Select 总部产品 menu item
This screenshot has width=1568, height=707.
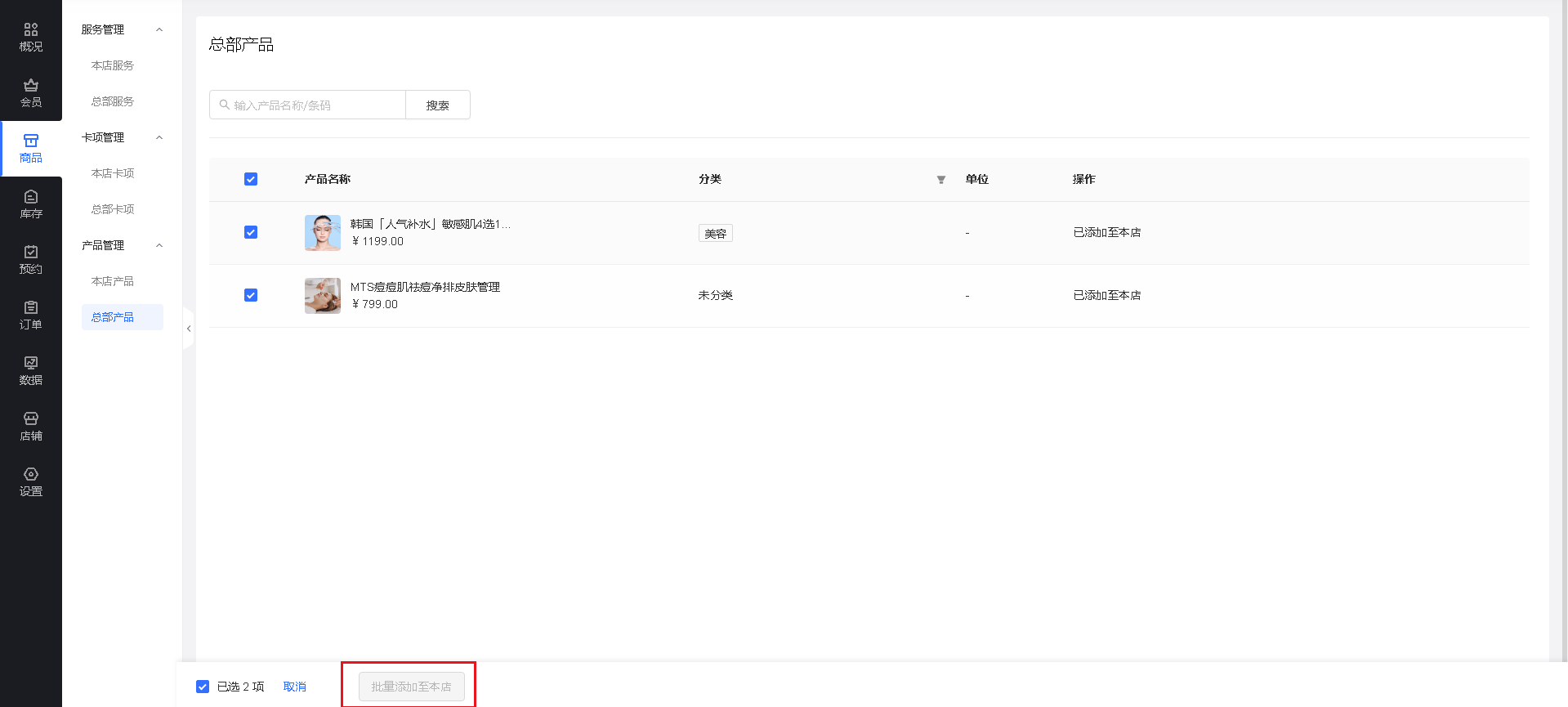123,317
